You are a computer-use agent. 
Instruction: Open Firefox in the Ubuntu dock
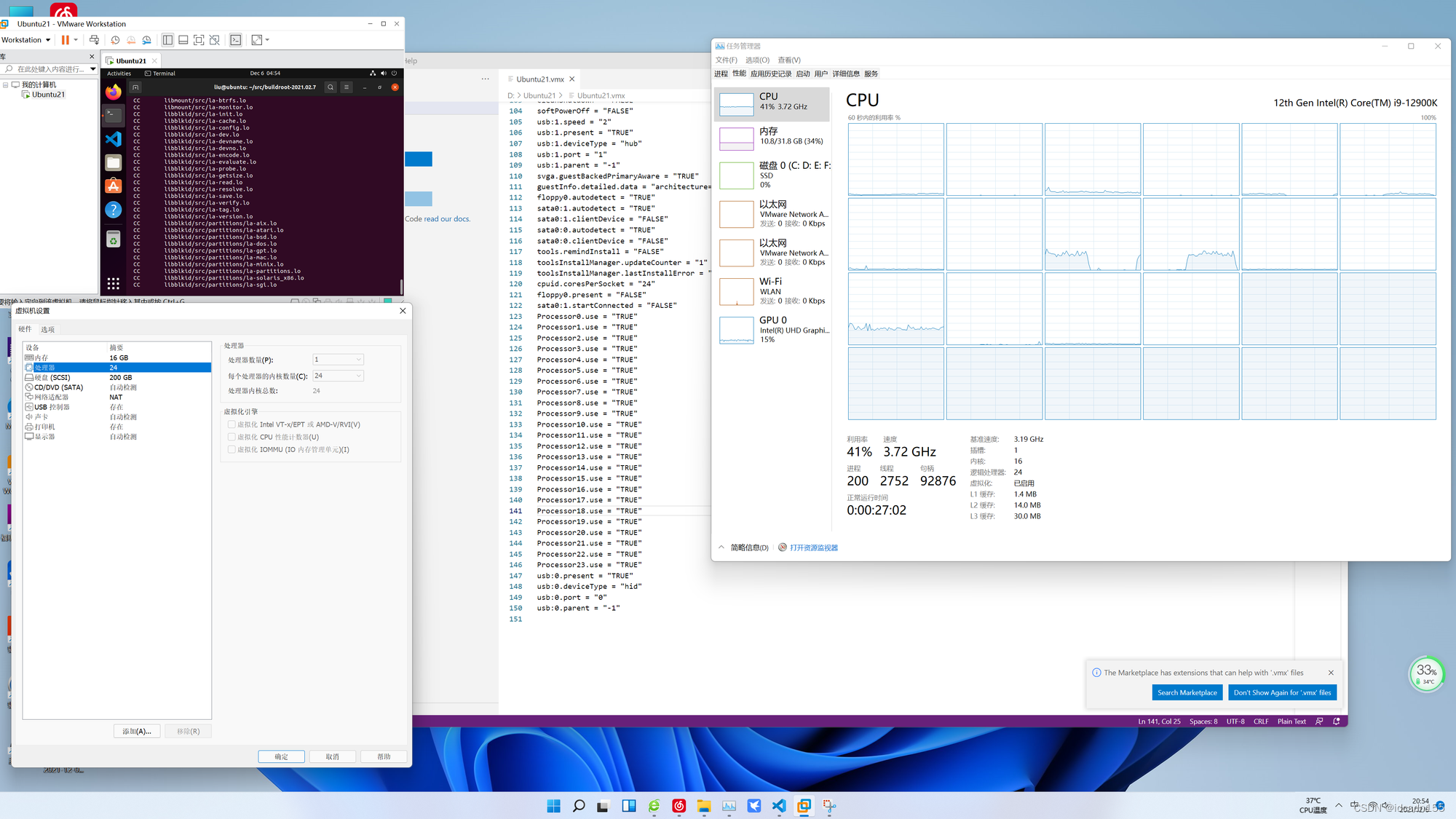[x=114, y=92]
